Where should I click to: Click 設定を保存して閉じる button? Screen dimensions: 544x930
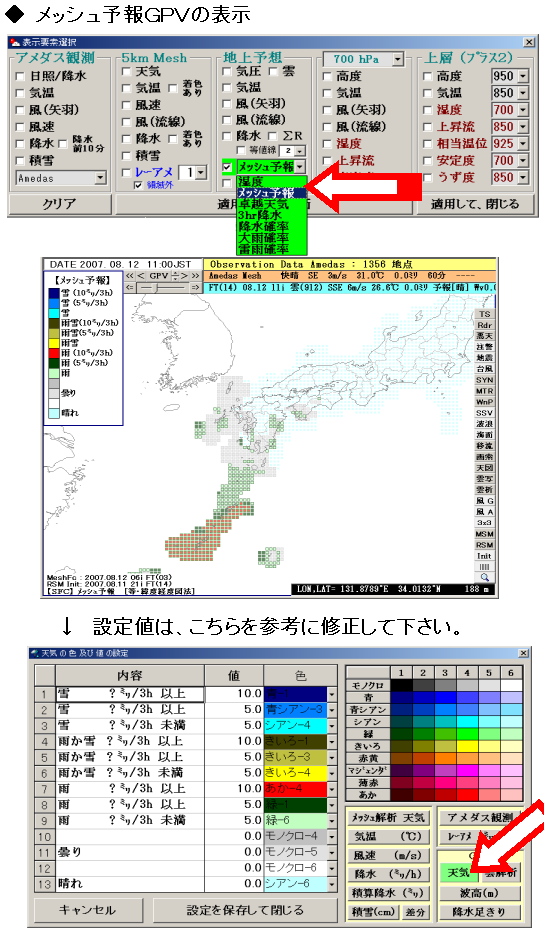pos(245,910)
